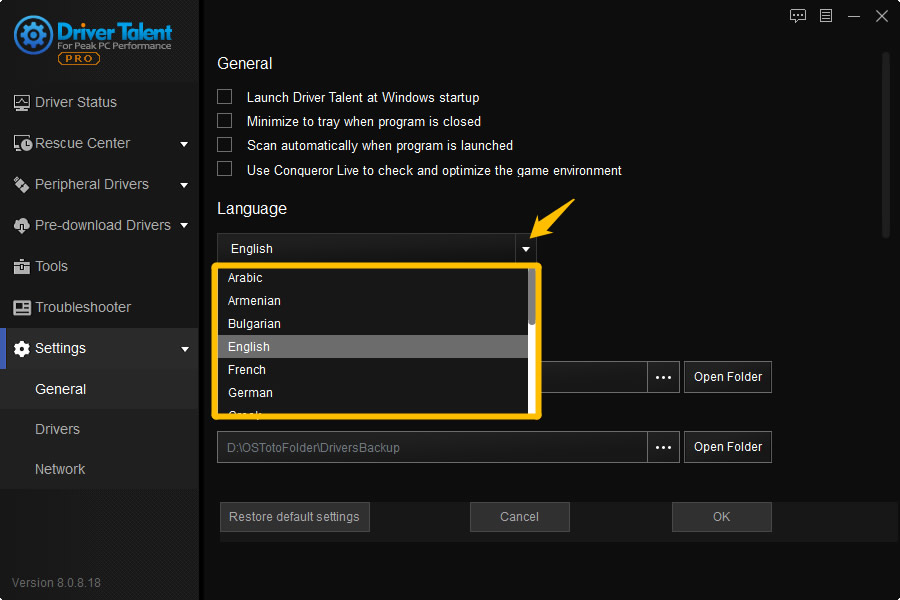The width and height of the screenshot is (900, 600).
Task: Click the D:\OSTotoFolder\DriversBackup path field
Action: tap(432, 447)
